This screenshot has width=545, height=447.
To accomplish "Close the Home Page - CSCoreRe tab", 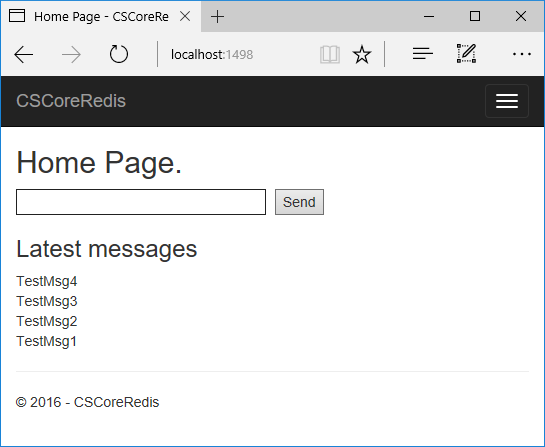I will (185, 16).
